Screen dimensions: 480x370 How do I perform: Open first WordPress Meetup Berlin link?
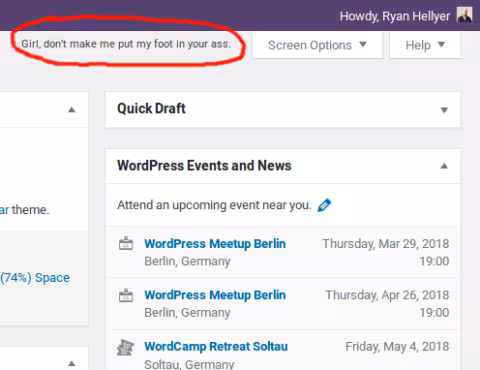pyautogui.click(x=215, y=244)
